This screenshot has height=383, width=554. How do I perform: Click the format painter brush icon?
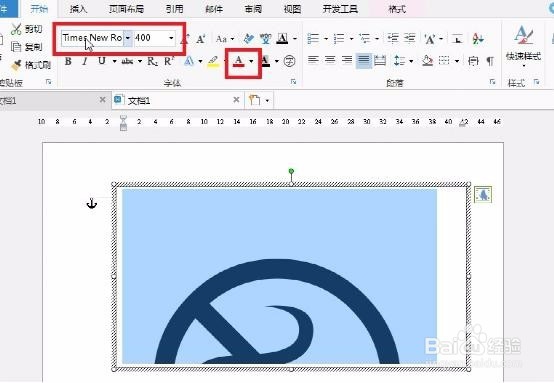[16, 65]
